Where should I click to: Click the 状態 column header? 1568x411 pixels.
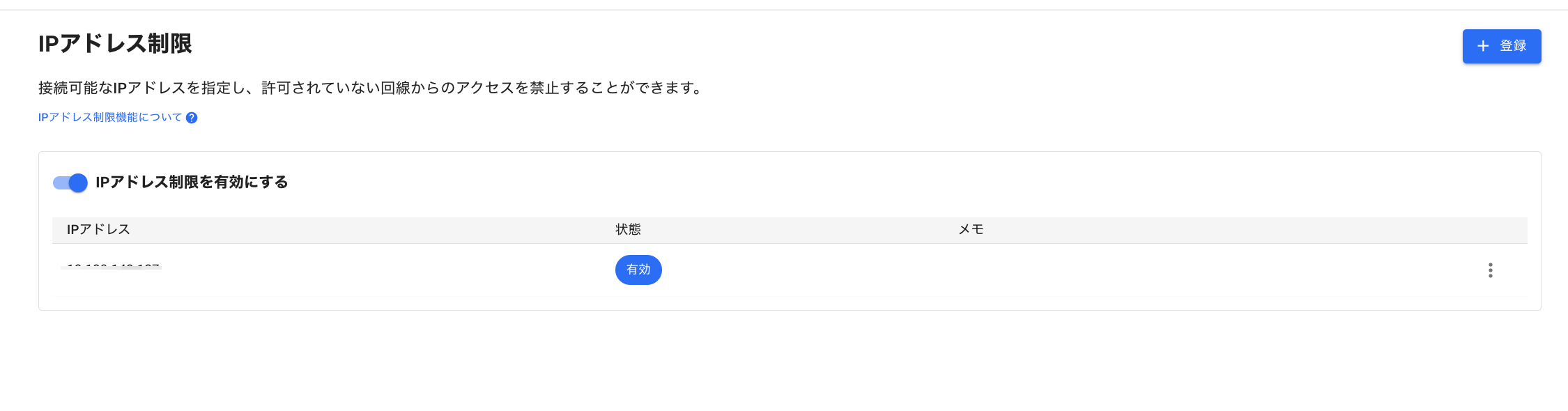click(x=628, y=230)
